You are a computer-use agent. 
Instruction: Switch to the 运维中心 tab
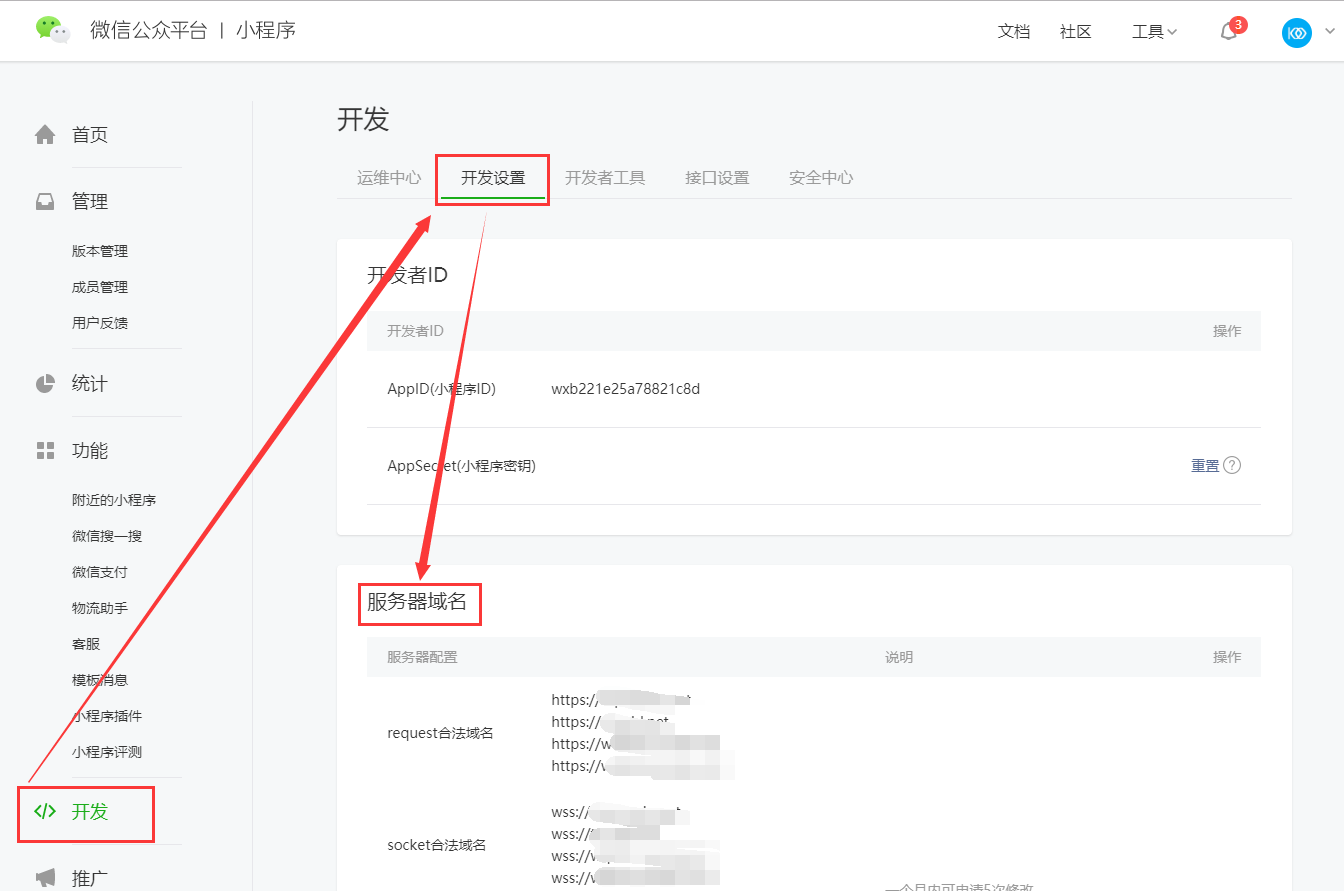[x=389, y=178]
